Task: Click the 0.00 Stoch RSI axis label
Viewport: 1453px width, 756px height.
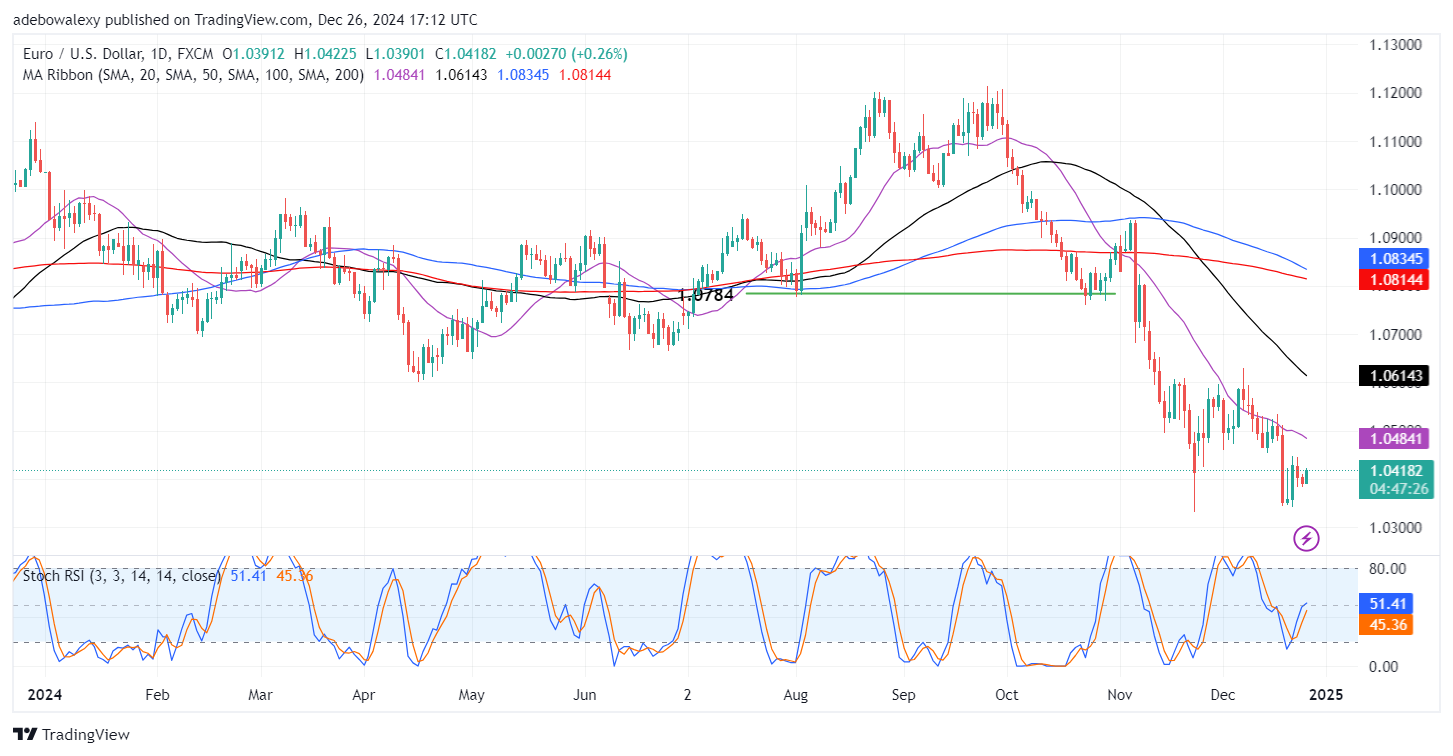Action: point(1382,666)
